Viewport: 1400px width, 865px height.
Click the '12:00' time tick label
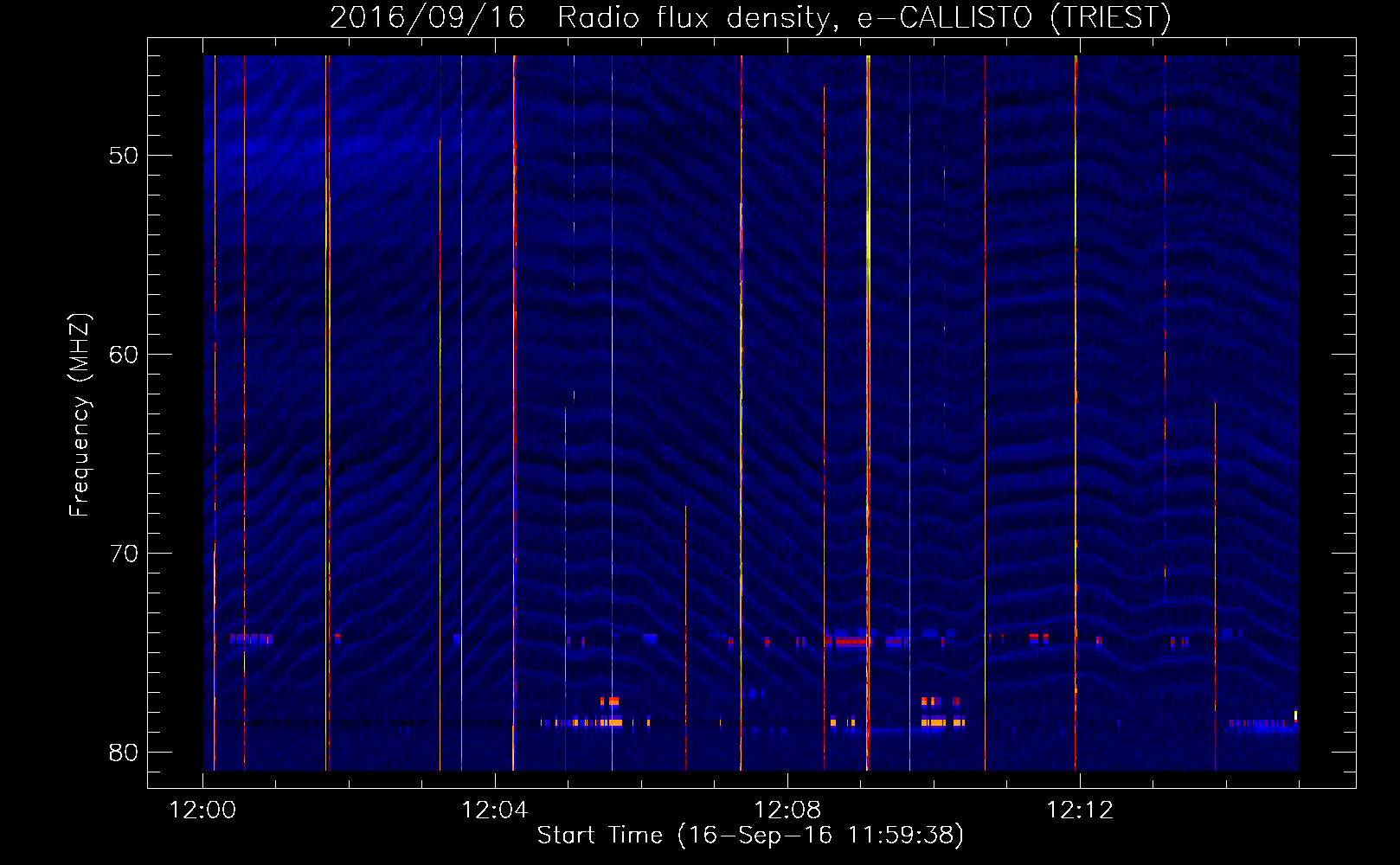click(x=202, y=811)
